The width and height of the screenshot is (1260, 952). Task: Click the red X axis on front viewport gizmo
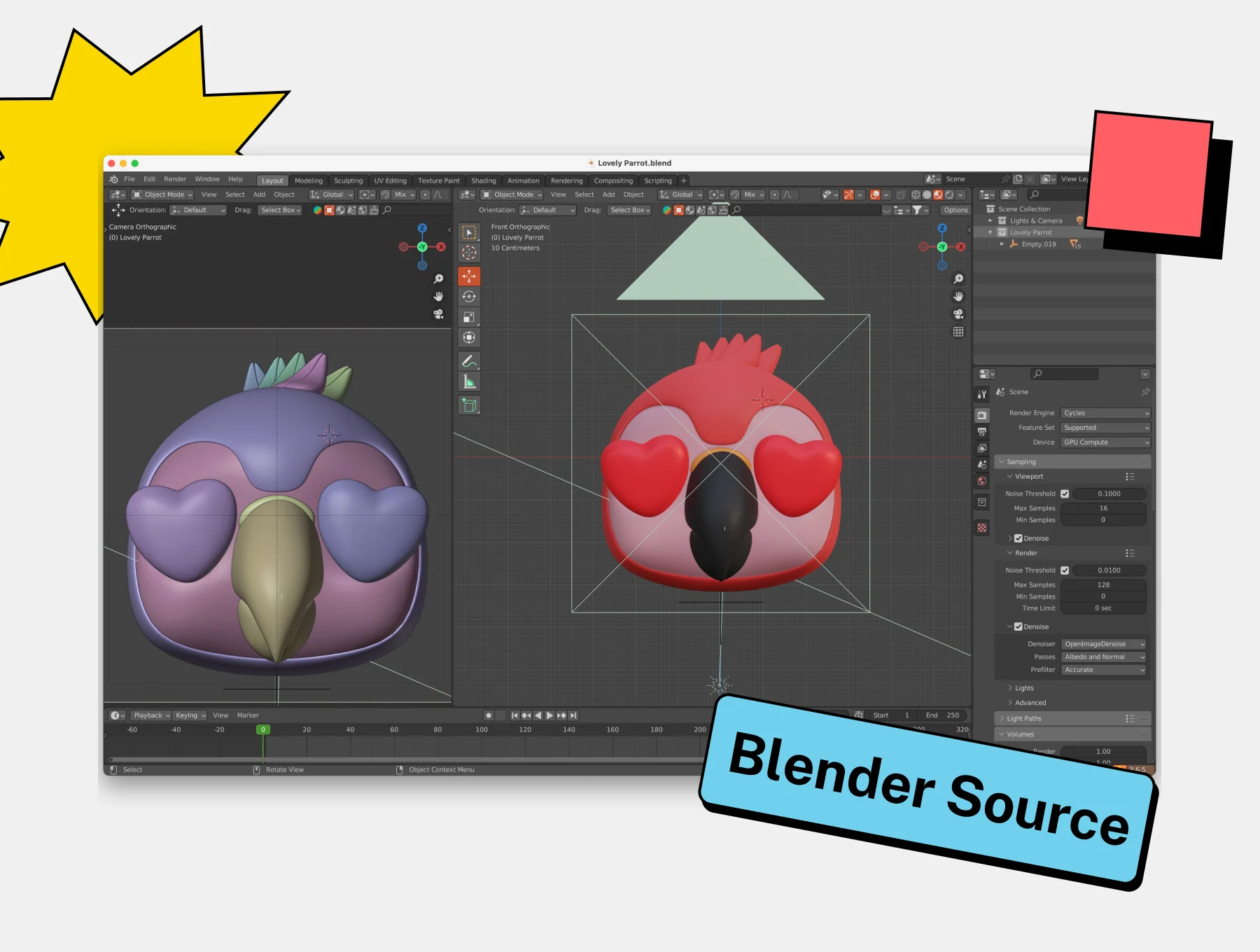(x=961, y=246)
